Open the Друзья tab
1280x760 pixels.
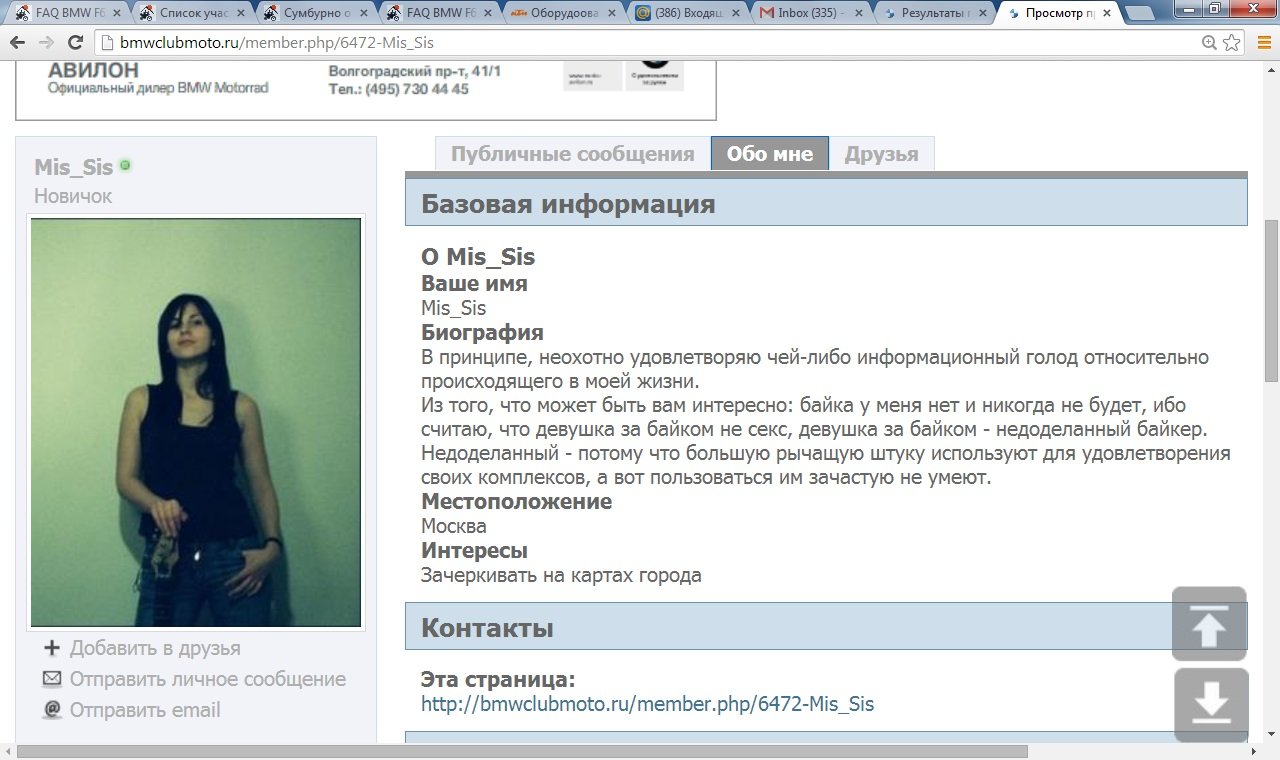[881, 154]
